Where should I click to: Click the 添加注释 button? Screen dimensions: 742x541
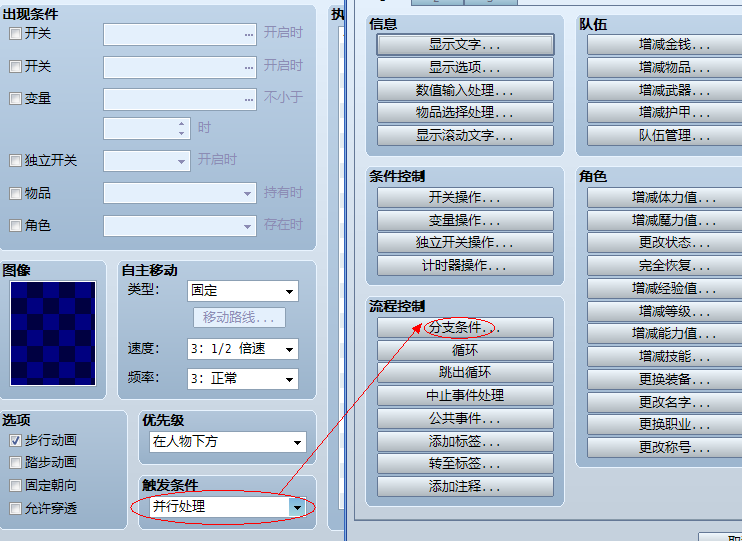coord(465,486)
